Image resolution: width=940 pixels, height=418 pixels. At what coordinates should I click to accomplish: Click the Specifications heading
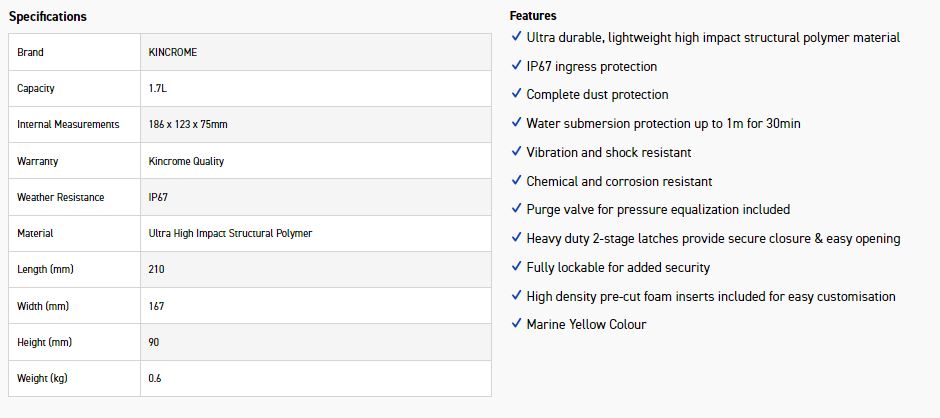[x=47, y=16]
